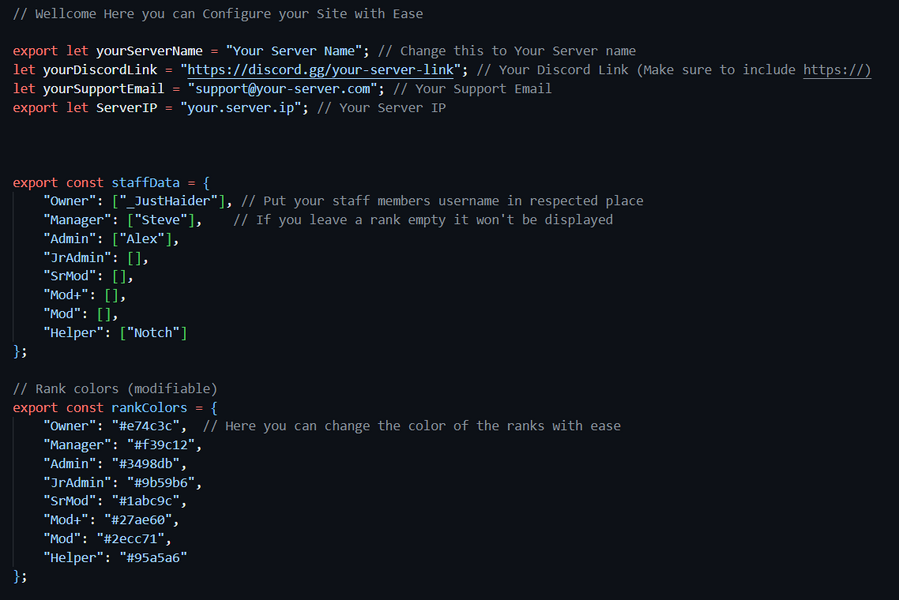This screenshot has height=600, width=899.
Task: Open the discord.gg your-server-link URL
Action: 320,70
